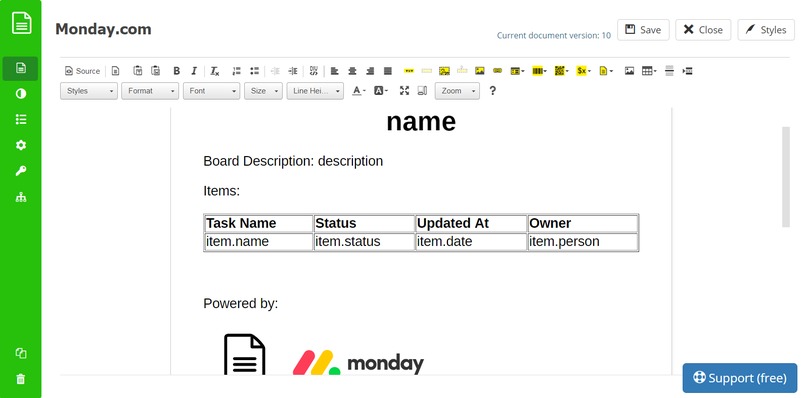This screenshot has width=806, height=398.
Task: Open the background color picker
Action: tap(381, 91)
